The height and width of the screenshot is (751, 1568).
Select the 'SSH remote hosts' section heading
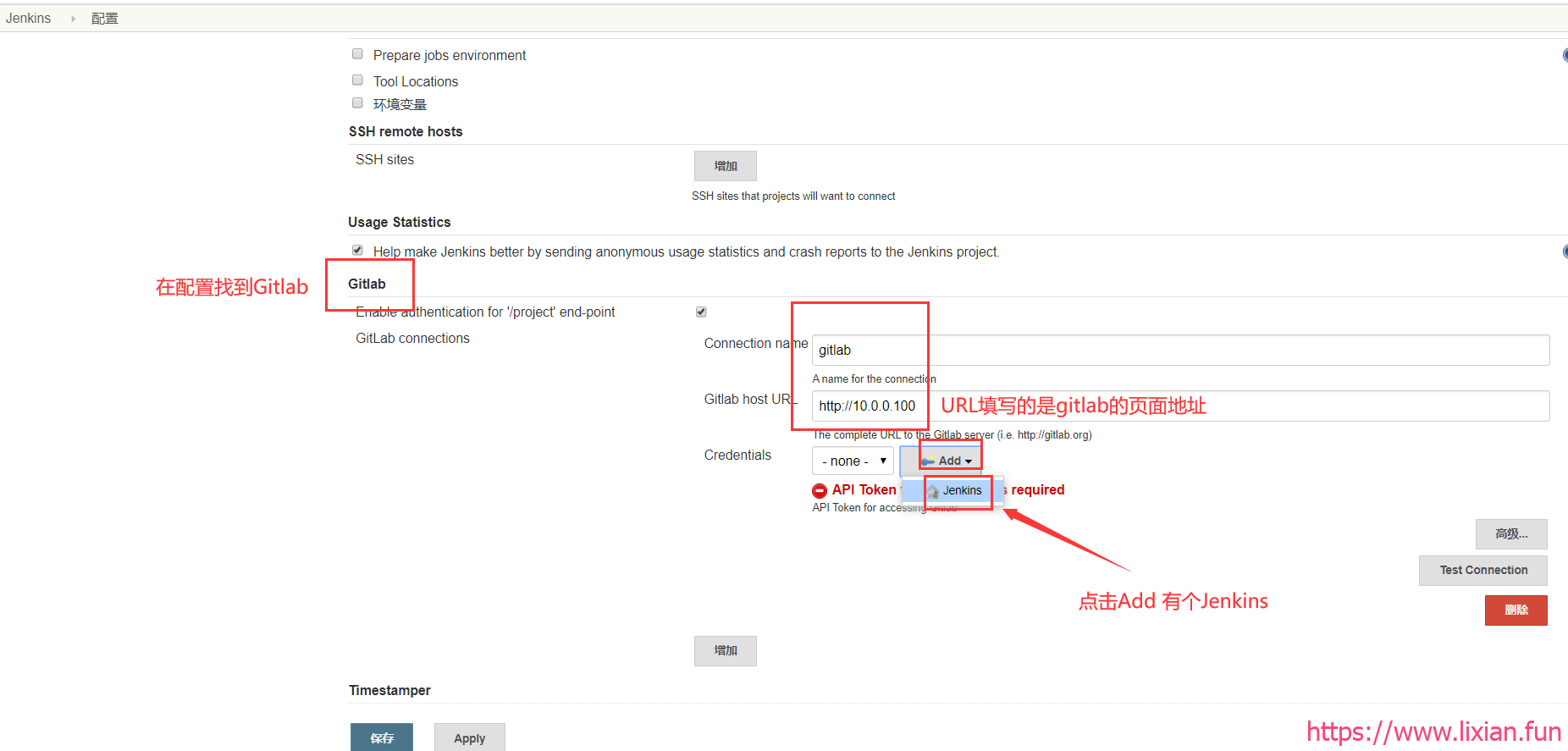tap(406, 132)
